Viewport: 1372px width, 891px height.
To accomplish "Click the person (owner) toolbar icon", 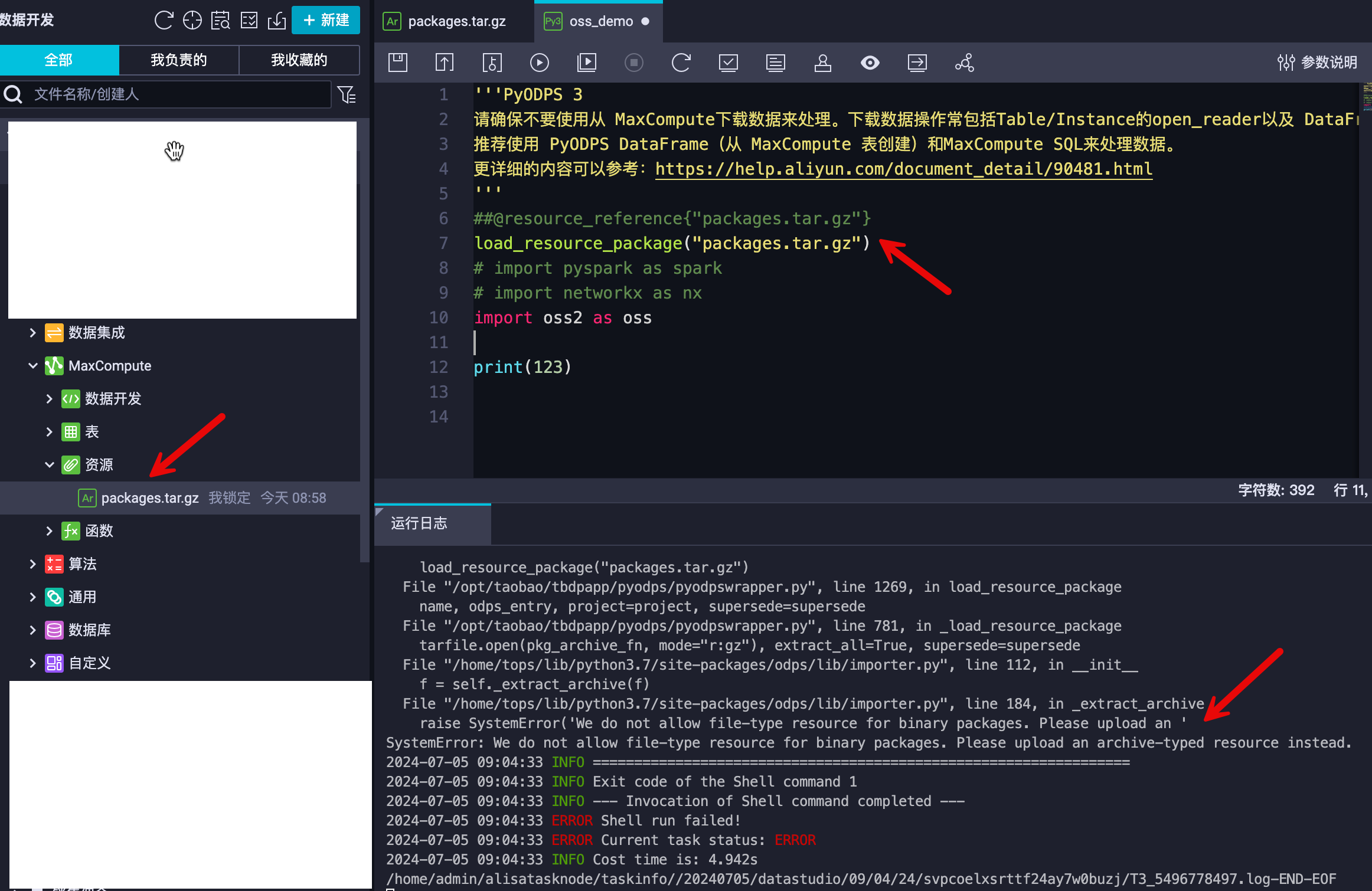I will click(823, 63).
